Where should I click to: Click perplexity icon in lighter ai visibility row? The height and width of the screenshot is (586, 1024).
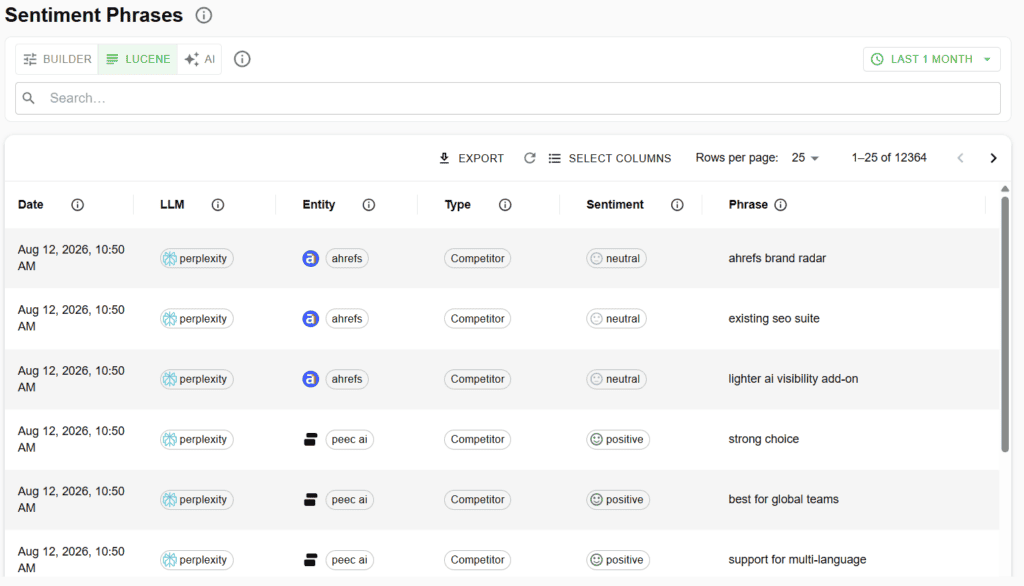pyautogui.click(x=170, y=379)
